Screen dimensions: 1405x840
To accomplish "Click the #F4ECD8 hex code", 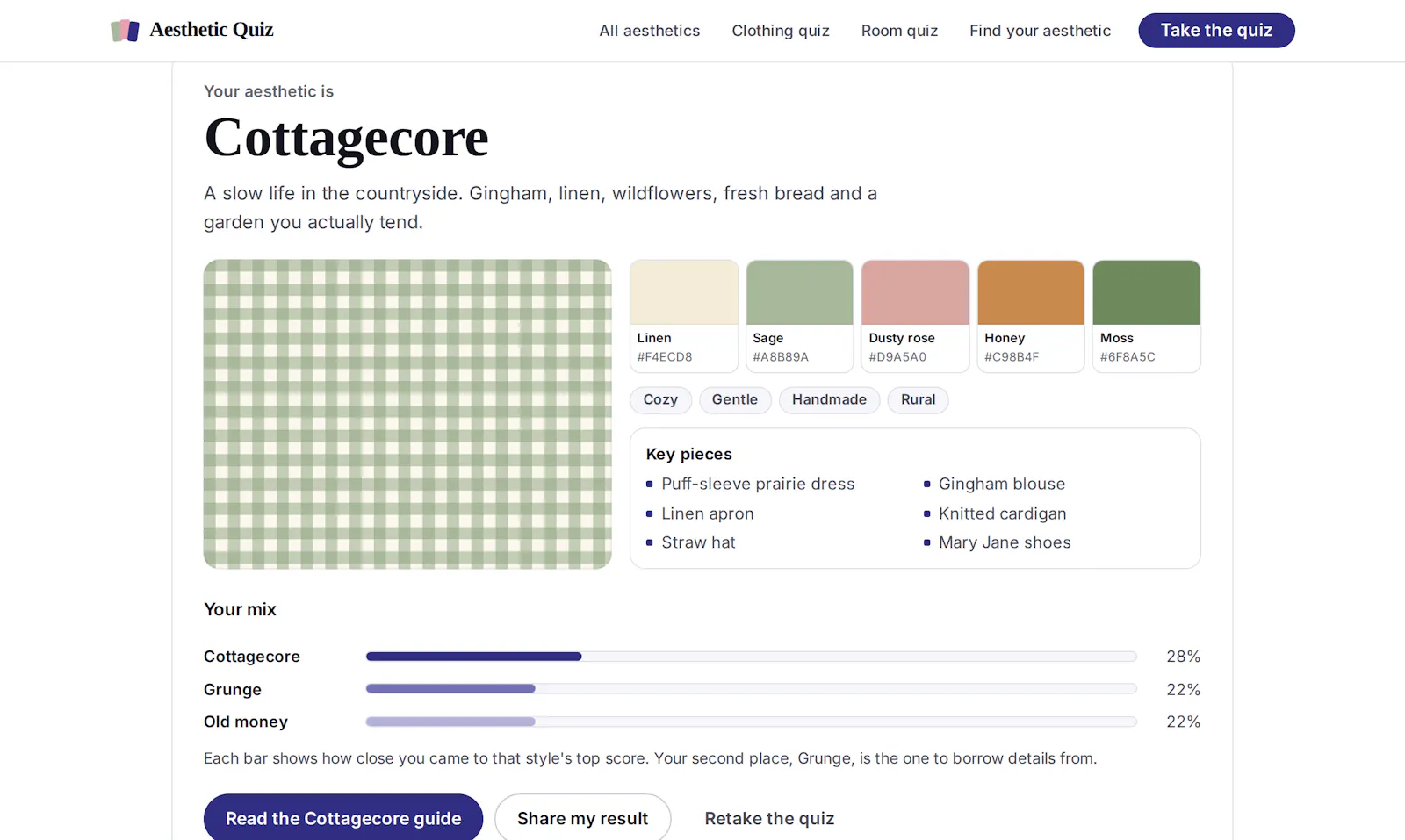I will pos(665,357).
